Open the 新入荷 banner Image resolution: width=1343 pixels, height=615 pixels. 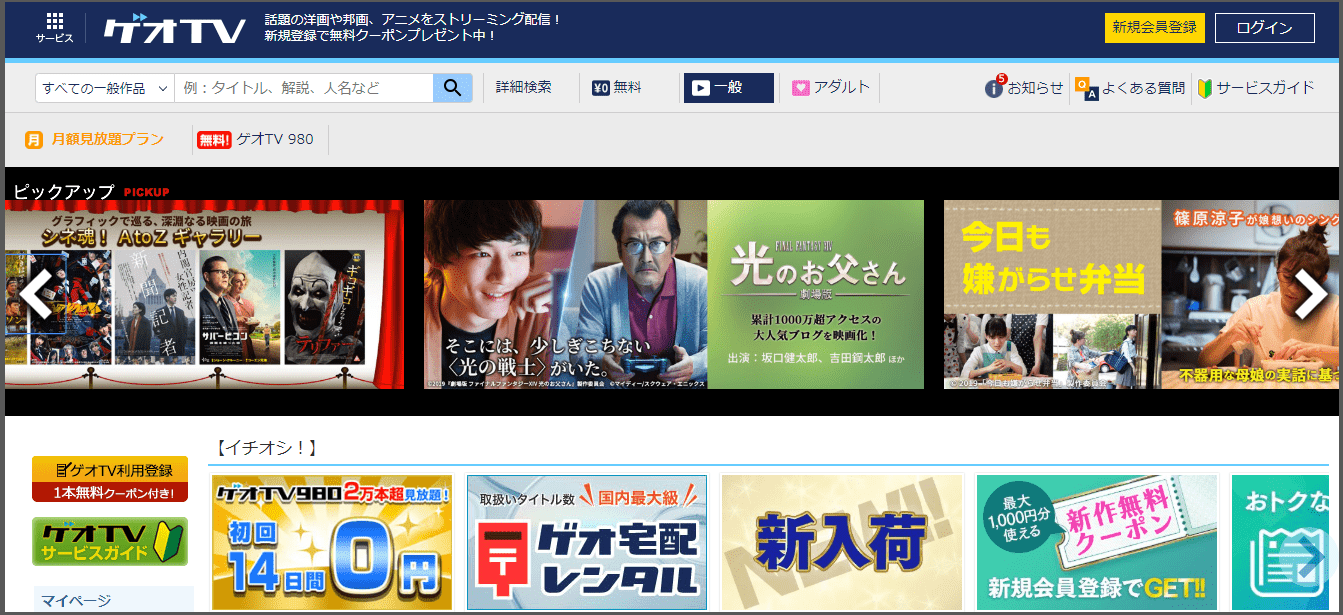click(842, 542)
